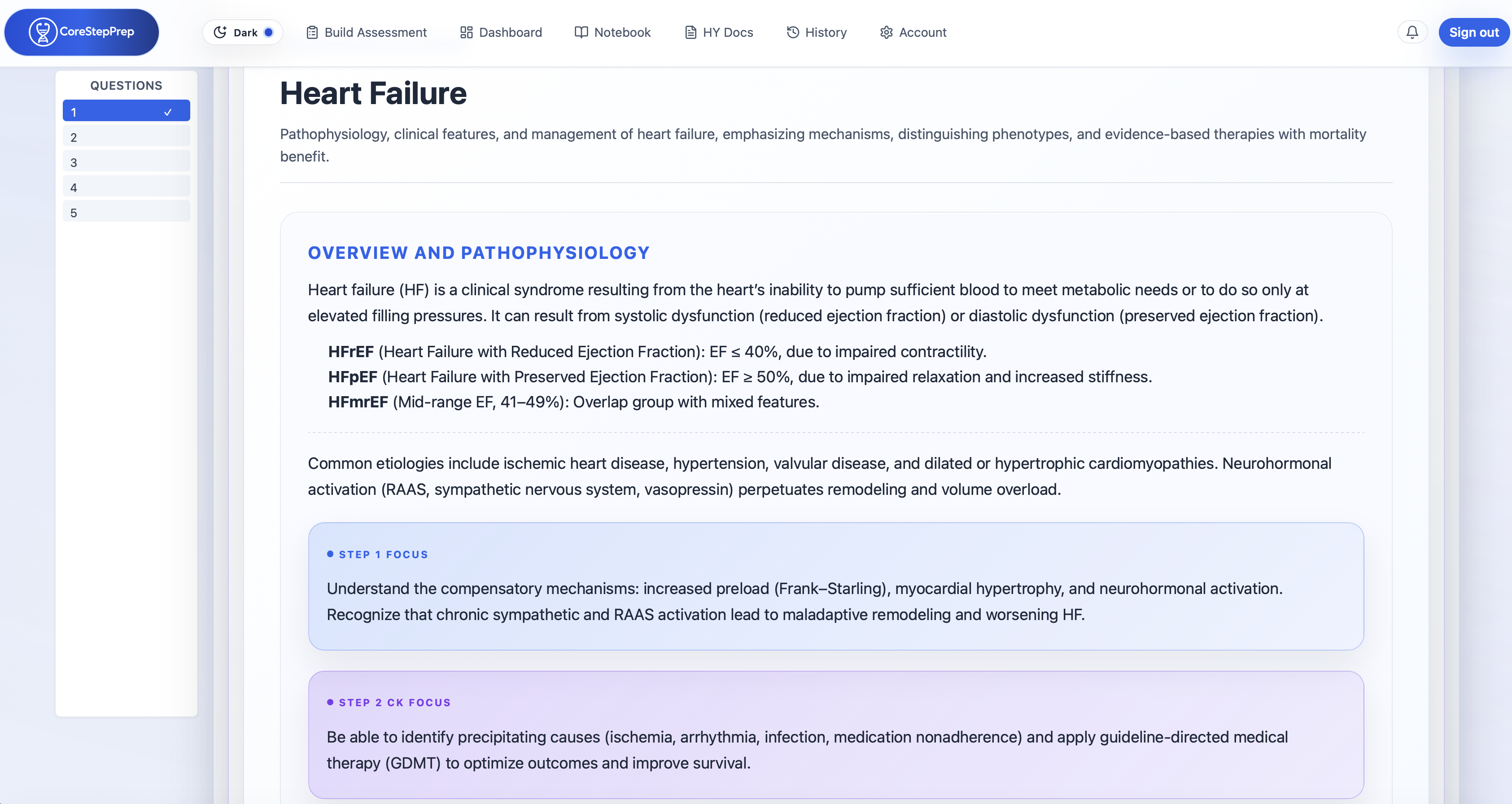Open question 4 from list
This screenshot has height=804, width=1512.
pyautogui.click(x=126, y=187)
